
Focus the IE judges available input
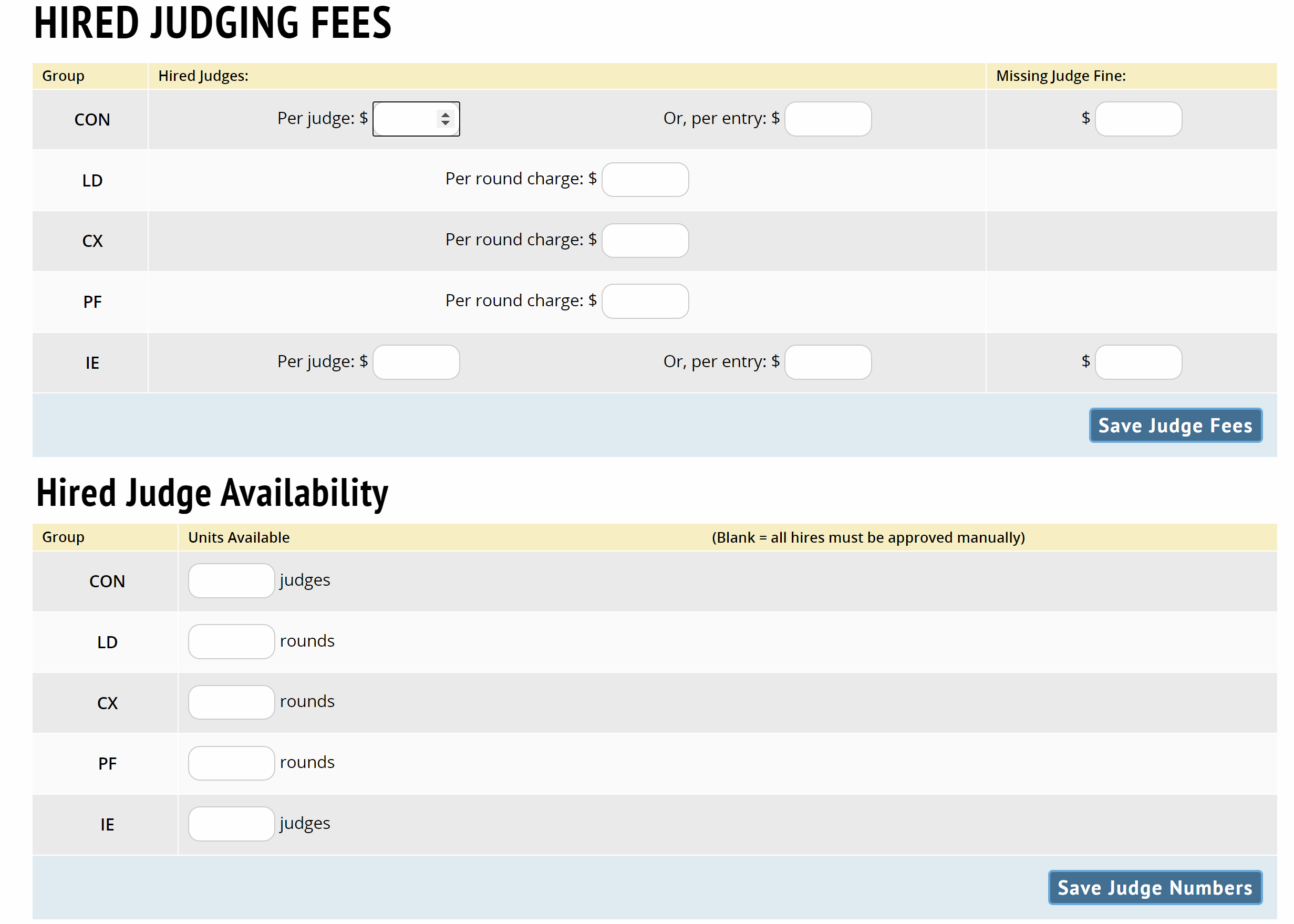click(x=231, y=823)
